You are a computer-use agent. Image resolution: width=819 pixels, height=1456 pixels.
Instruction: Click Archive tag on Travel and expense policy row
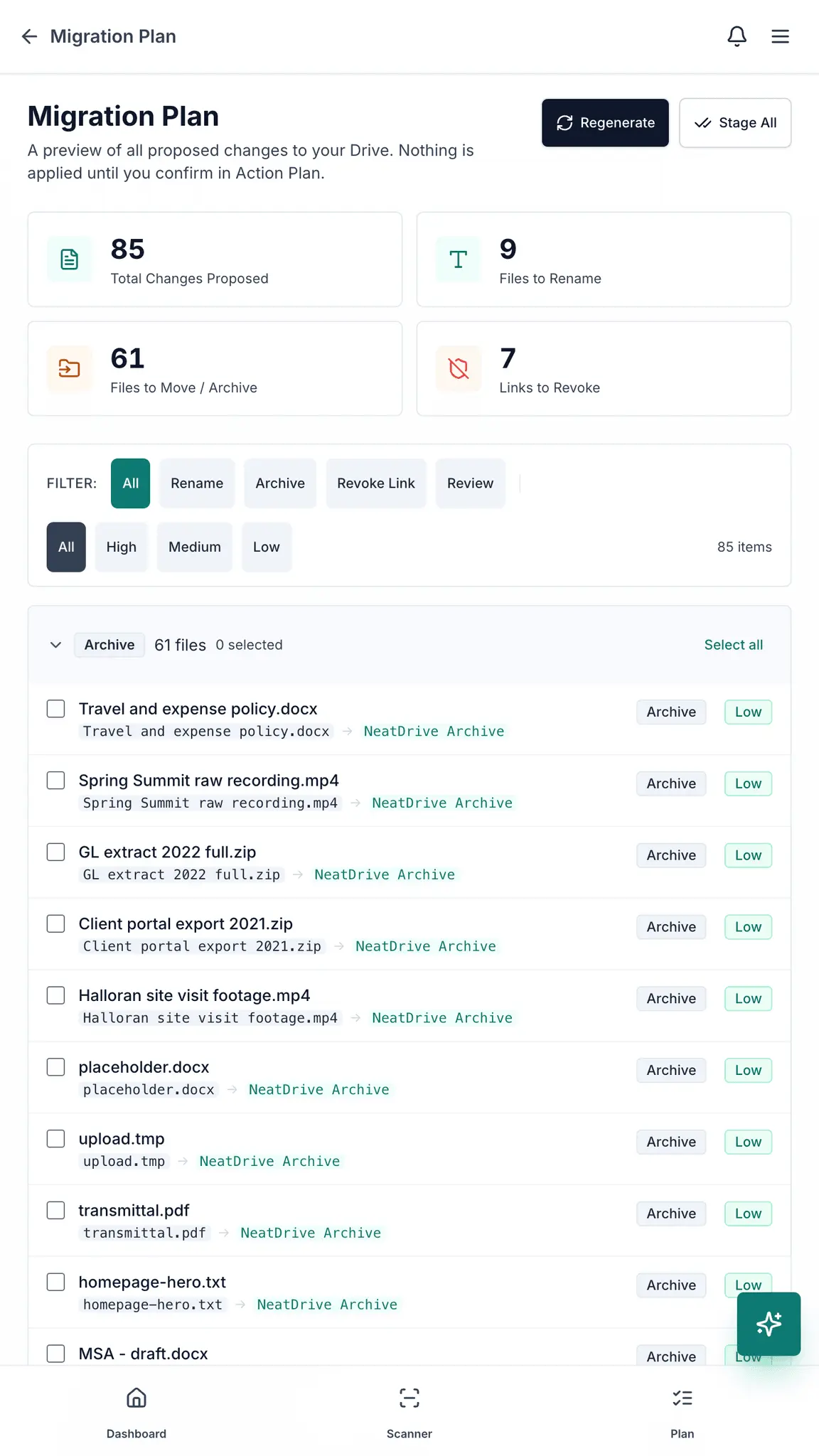pyautogui.click(x=671, y=712)
